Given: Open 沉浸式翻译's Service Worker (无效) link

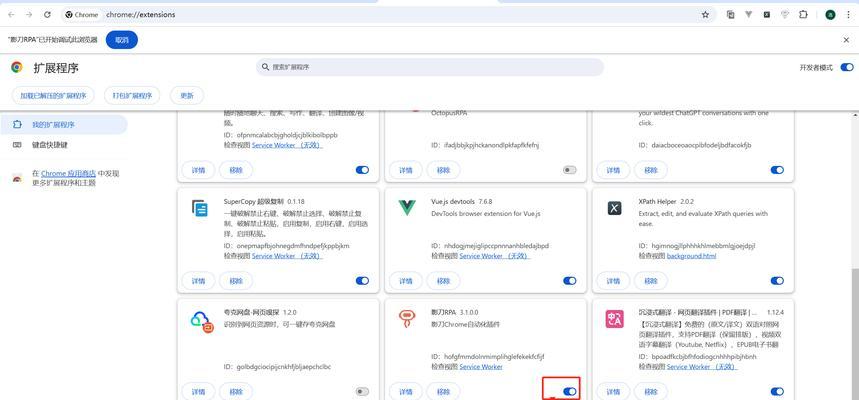Looking at the screenshot, I should [x=702, y=367].
